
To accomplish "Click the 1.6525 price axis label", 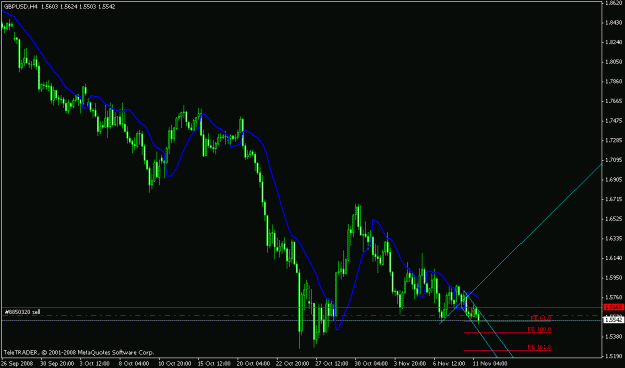I will (x=614, y=218).
